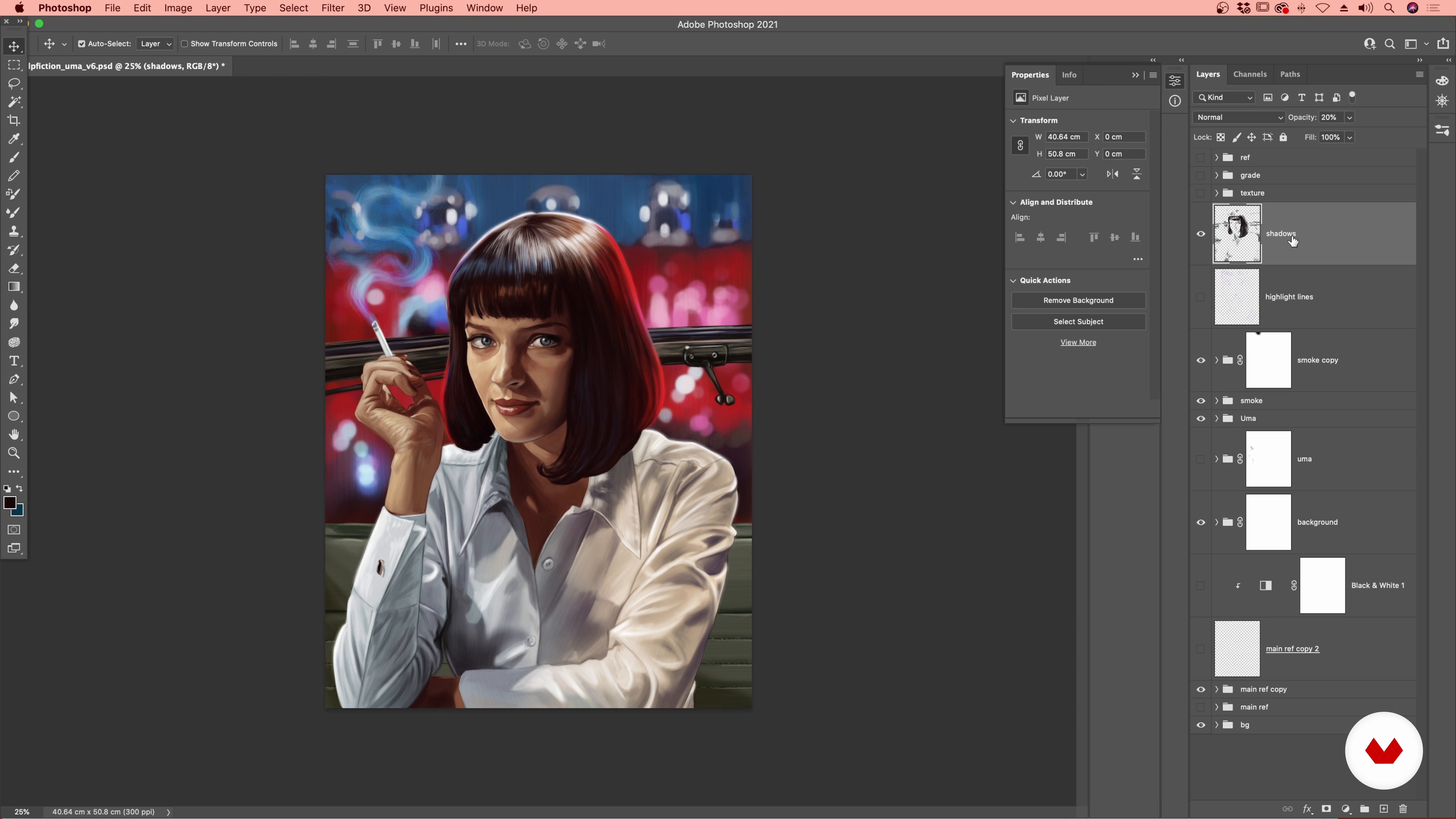Create a new group folder icon
This screenshot has height=819, width=1456.
[x=1365, y=809]
